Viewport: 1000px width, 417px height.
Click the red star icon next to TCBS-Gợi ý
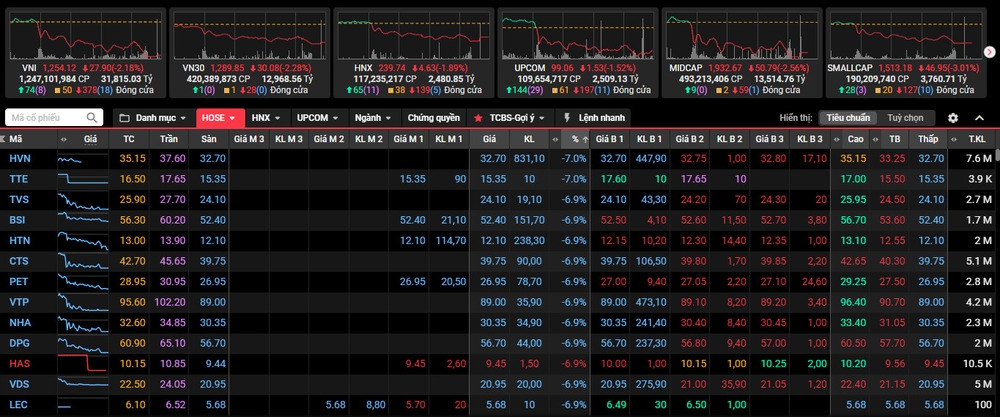[479, 118]
